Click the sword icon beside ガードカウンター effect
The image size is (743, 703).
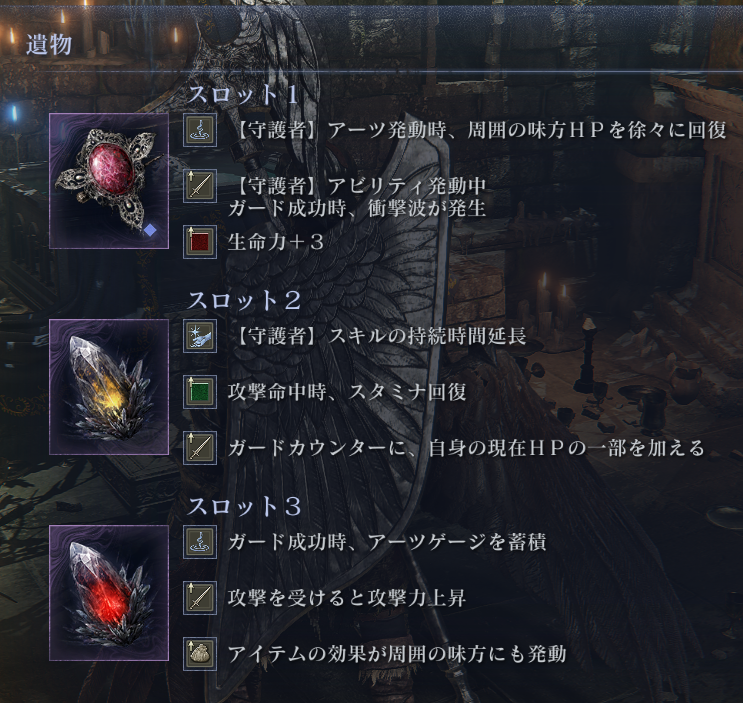click(200, 448)
